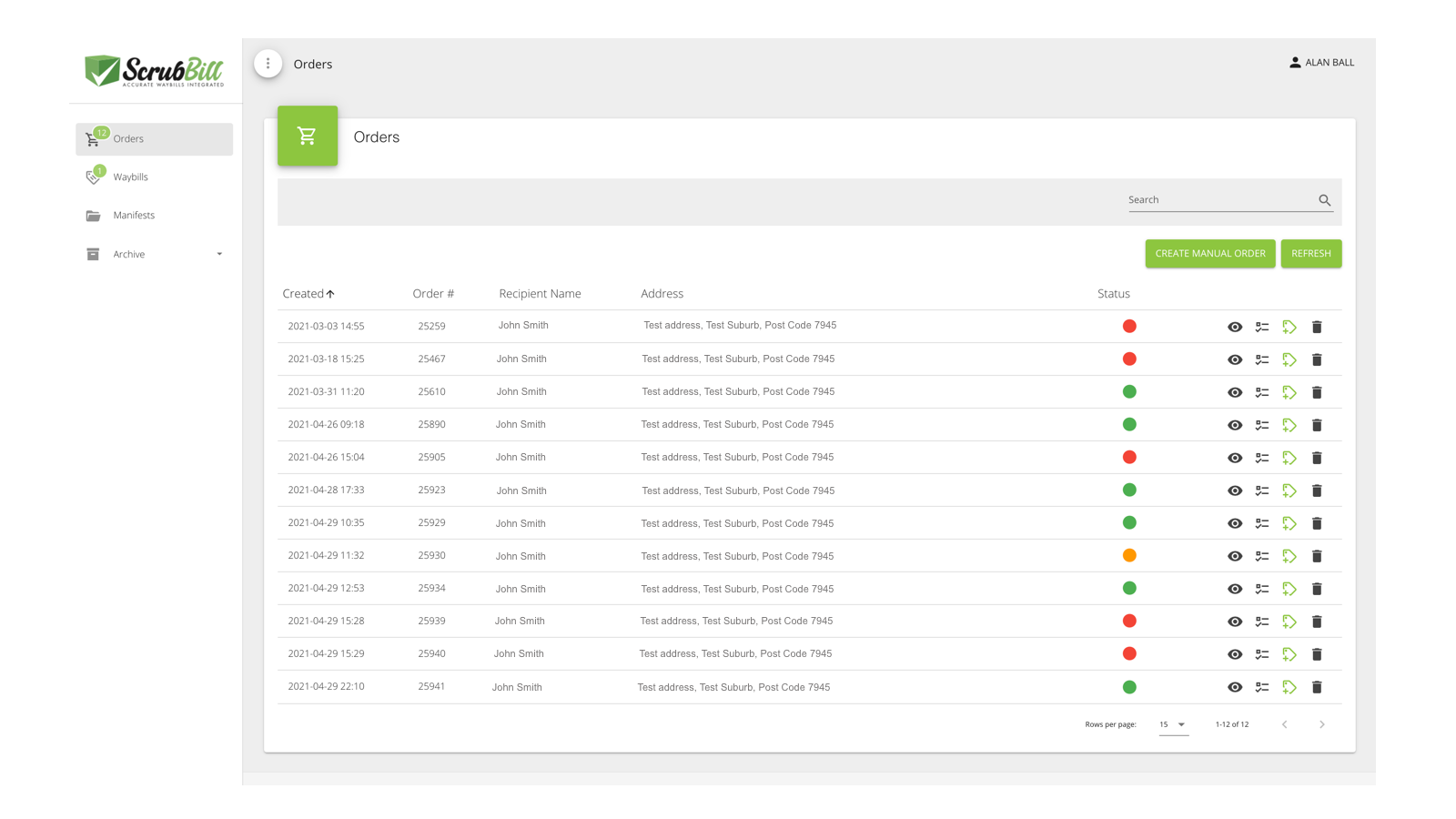This screenshot has height=819, width=1456.
Task: Click the green shopping cart header icon
Action: pos(308,136)
